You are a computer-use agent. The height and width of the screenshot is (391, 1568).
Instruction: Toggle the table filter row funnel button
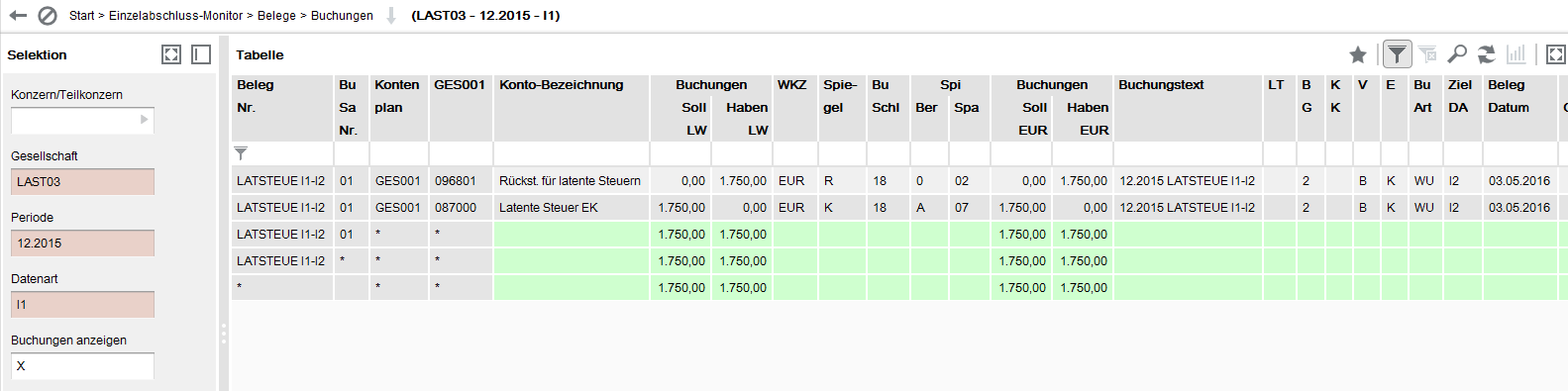pos(1397,54)
